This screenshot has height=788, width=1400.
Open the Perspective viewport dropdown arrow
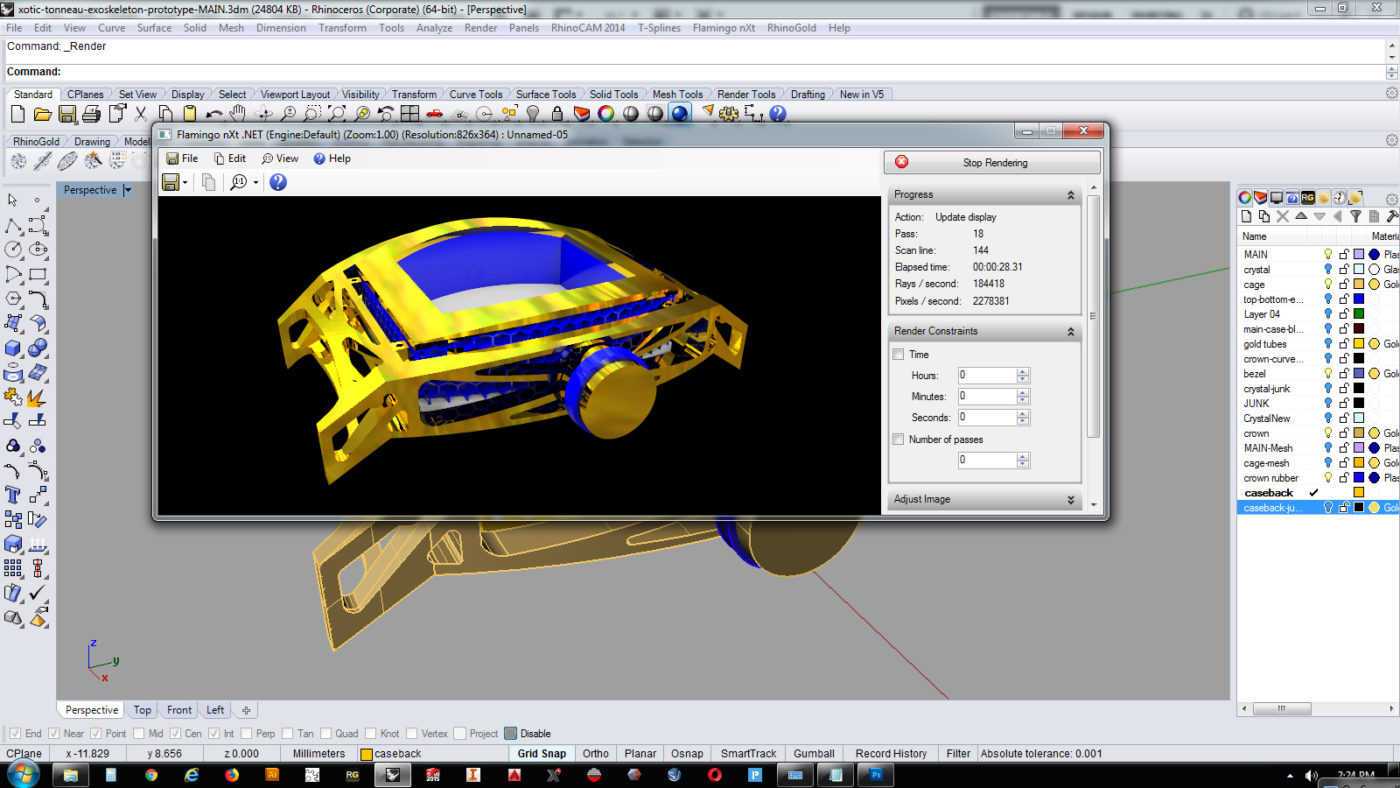pos(127,190)
